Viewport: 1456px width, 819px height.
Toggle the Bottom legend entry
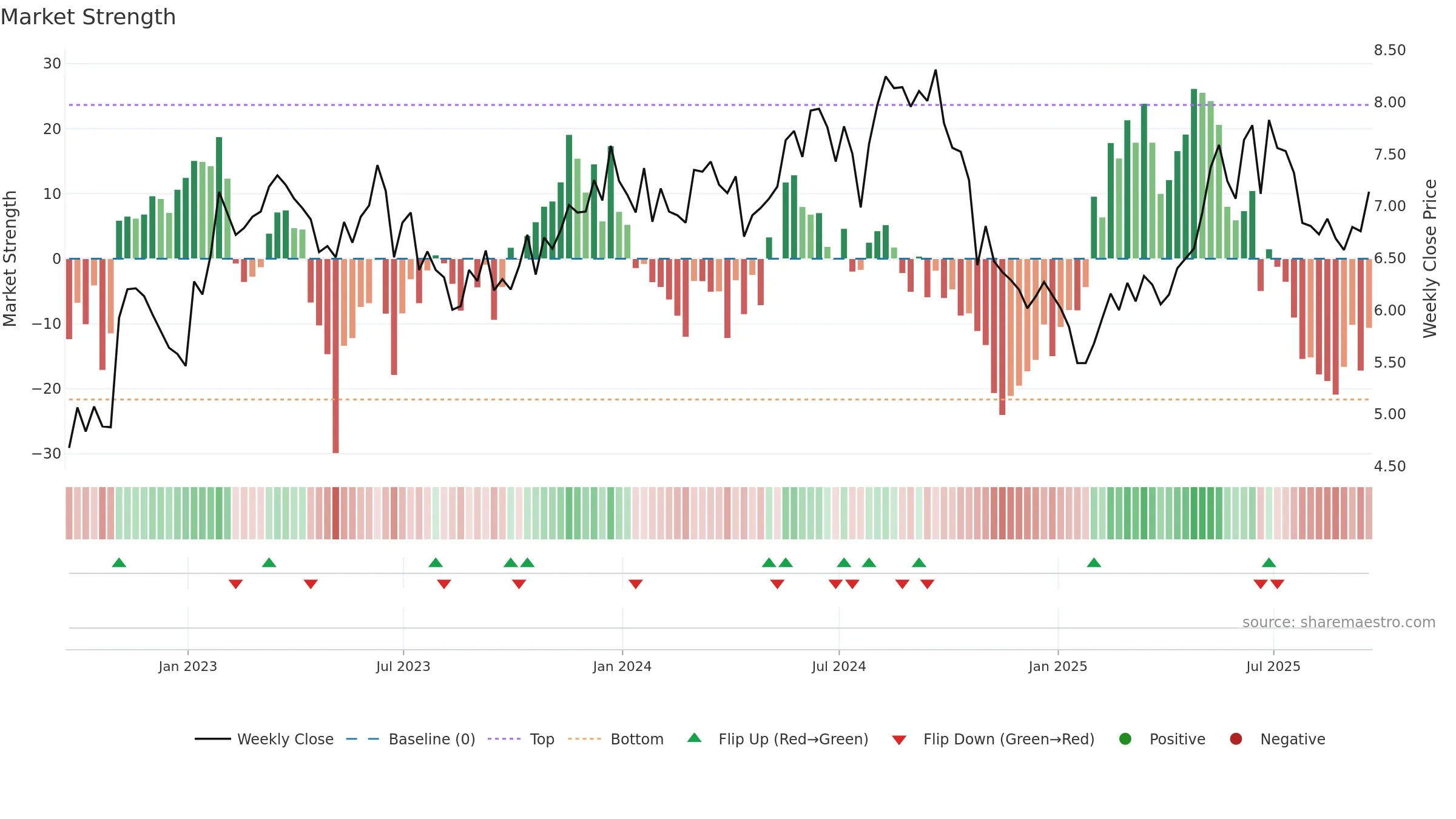[x=615, y=739]
